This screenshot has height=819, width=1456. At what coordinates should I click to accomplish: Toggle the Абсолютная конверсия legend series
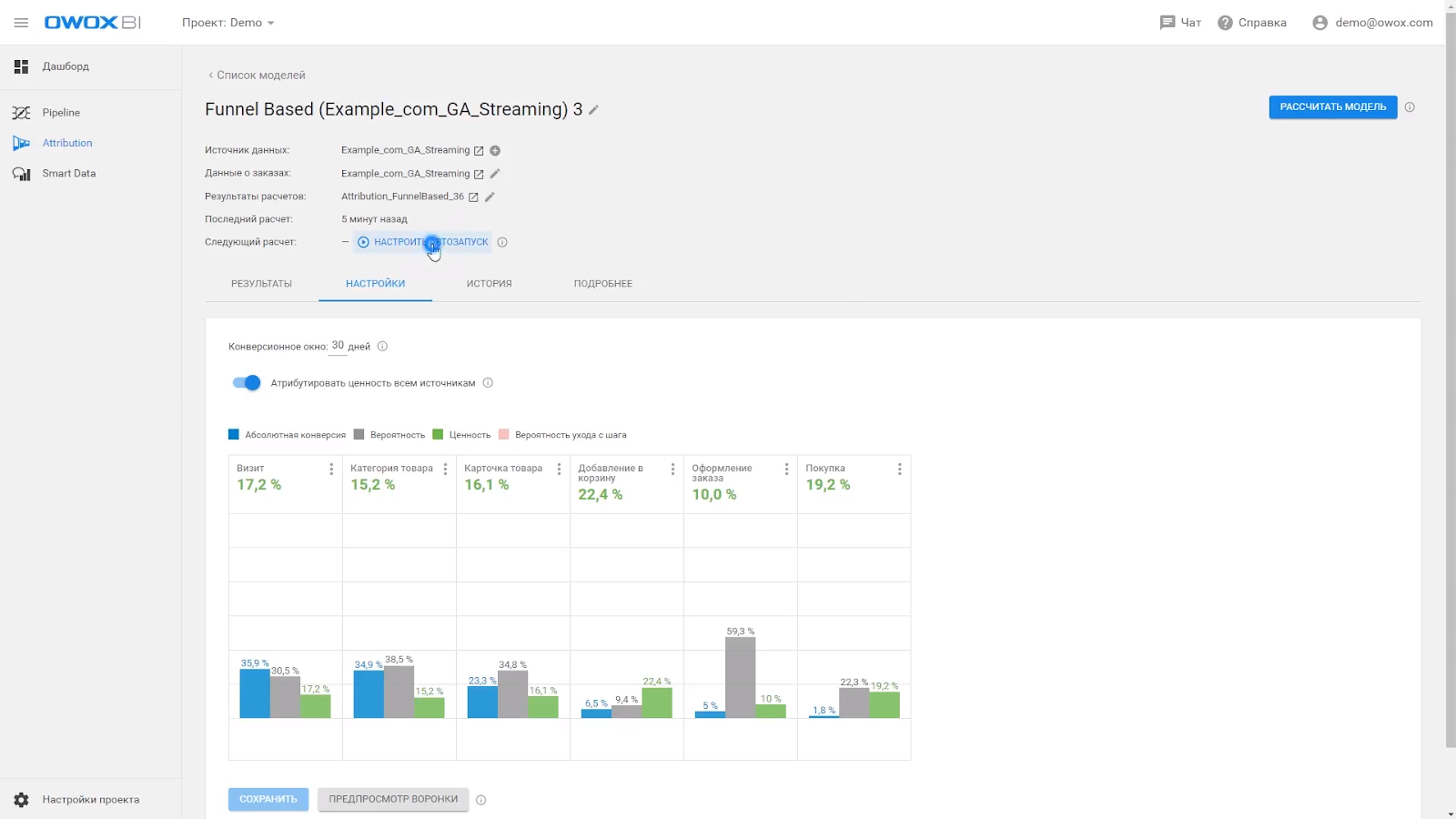coord(235,435)
